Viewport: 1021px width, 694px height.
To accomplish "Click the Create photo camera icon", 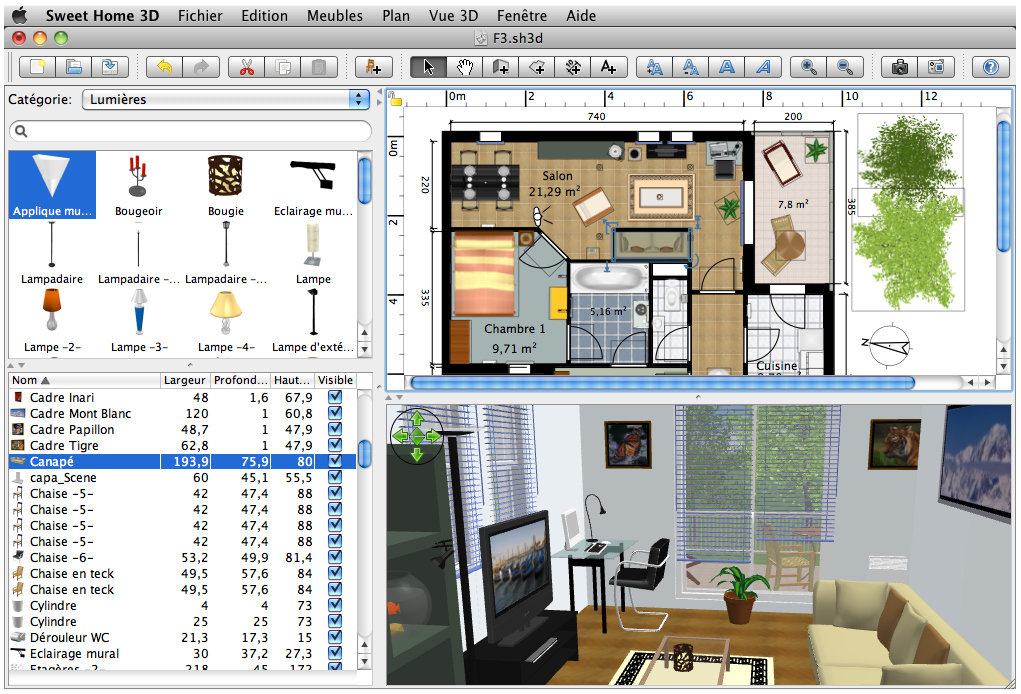I will 900,67.
